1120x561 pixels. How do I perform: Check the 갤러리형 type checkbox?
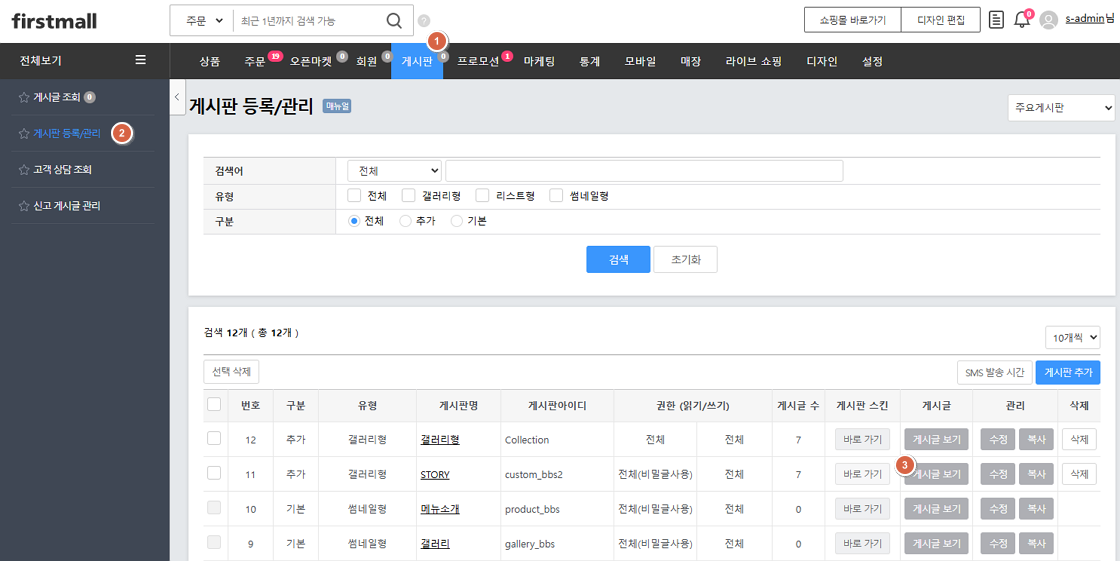409,196
